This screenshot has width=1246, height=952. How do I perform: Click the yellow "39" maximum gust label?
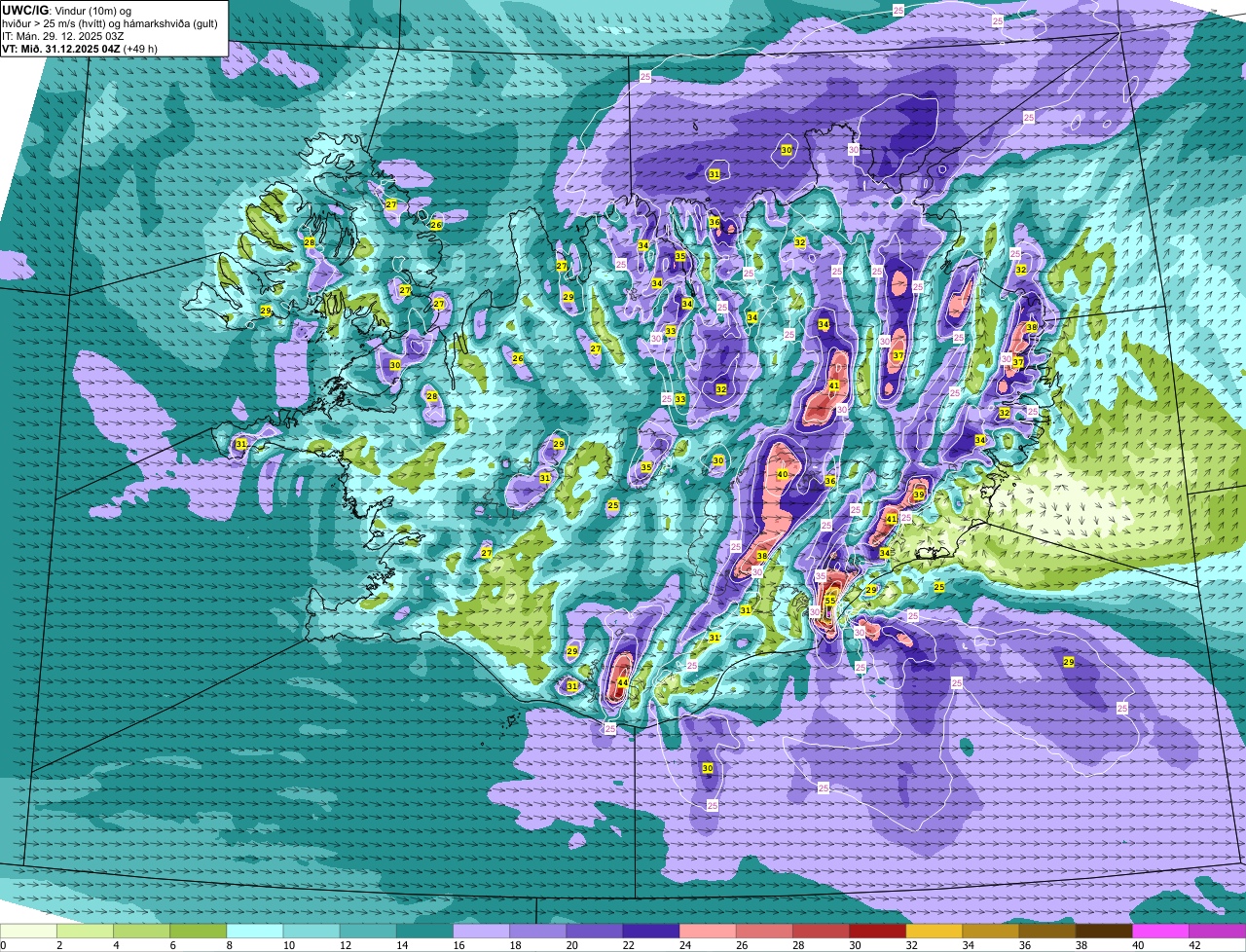tap(919, 495)
